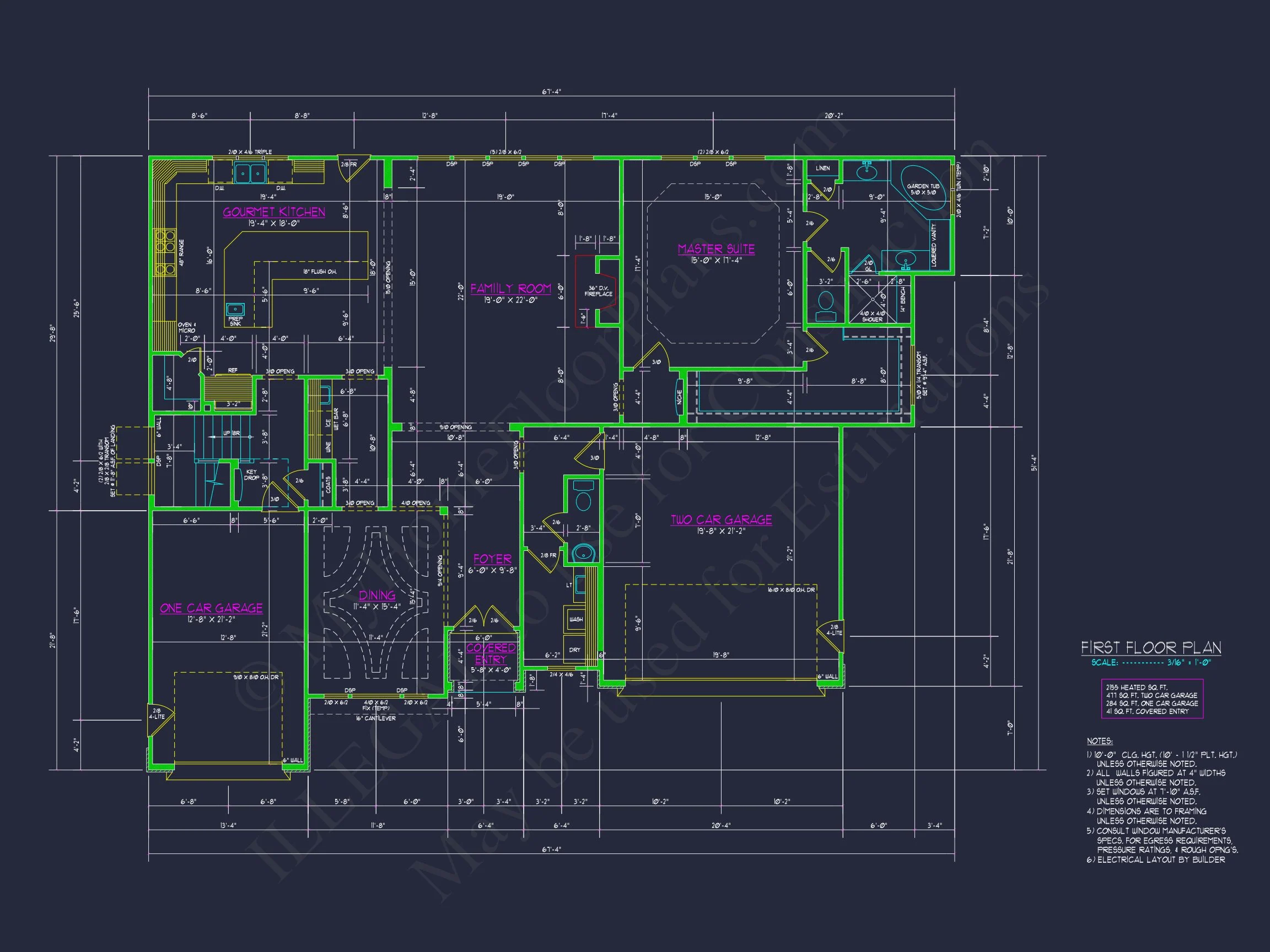Image resolution: width=1270 pixels, height=952 pixels.
Task: Click the One Car Garage label
Action: (x=211, y=608)
